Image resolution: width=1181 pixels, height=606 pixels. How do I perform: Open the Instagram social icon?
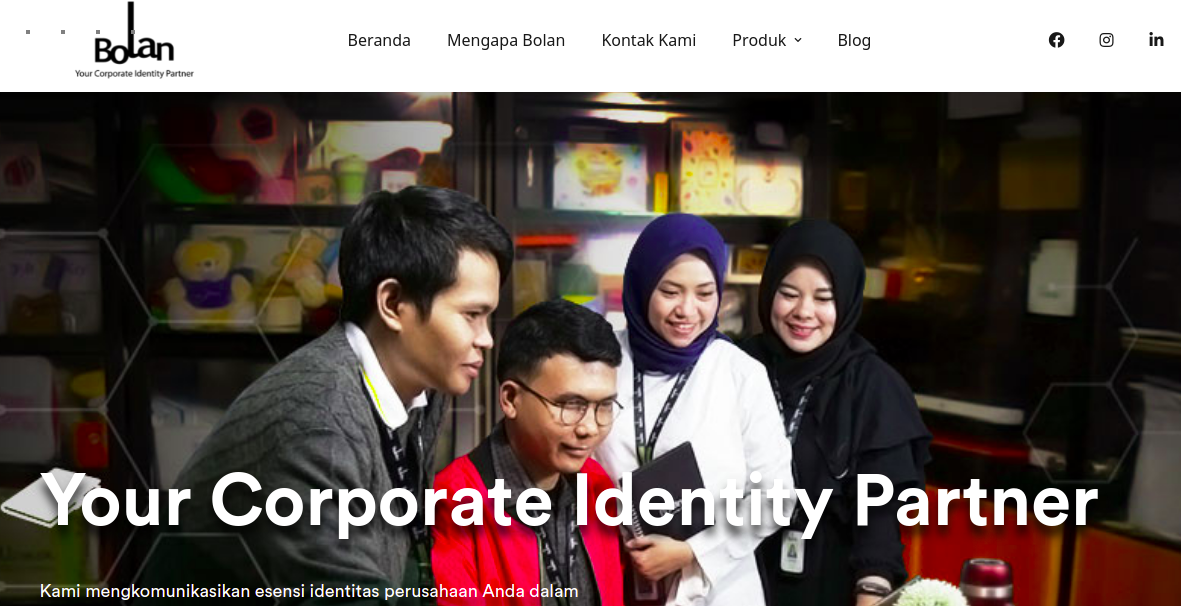click(x=1106, y=40)
